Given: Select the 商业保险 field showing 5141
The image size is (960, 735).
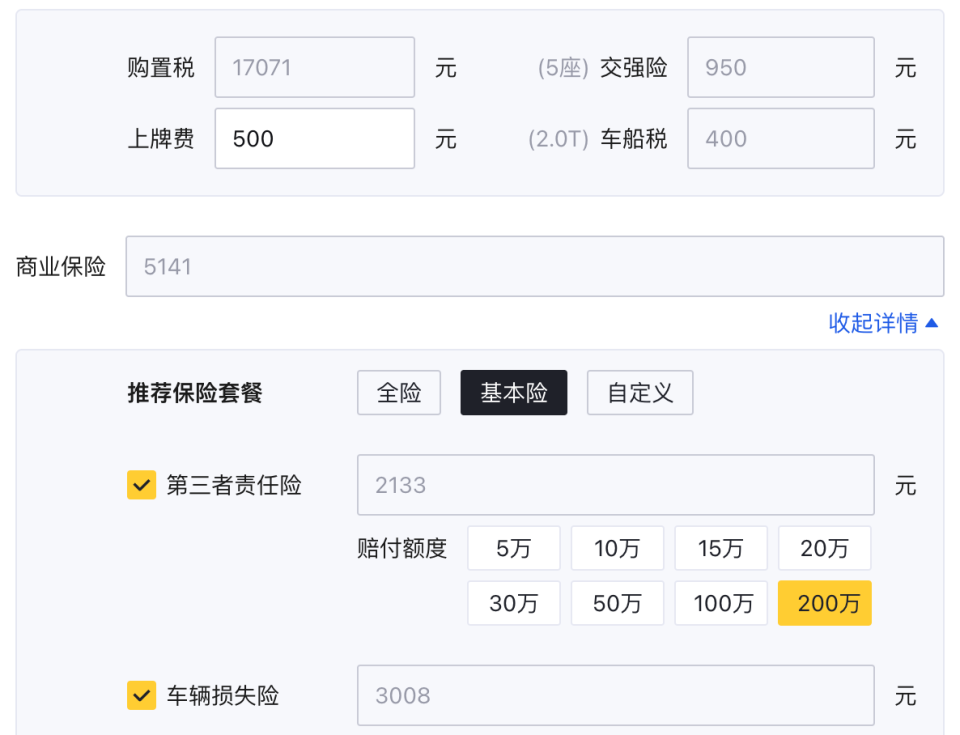Looking at the screenshot, I should point(535,266).
